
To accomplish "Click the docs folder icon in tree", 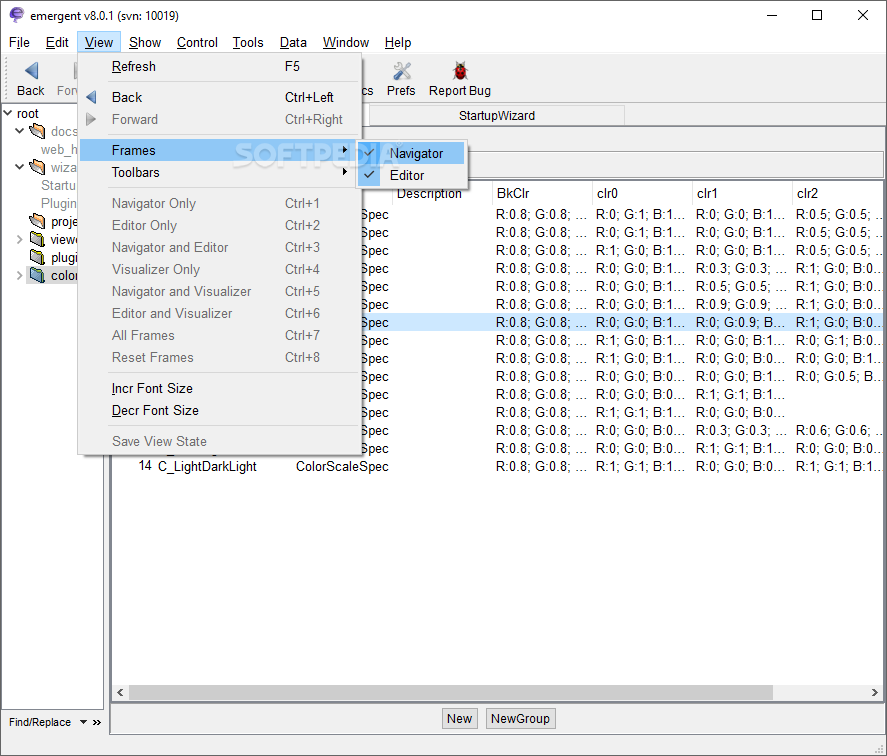I will [37, 131].
